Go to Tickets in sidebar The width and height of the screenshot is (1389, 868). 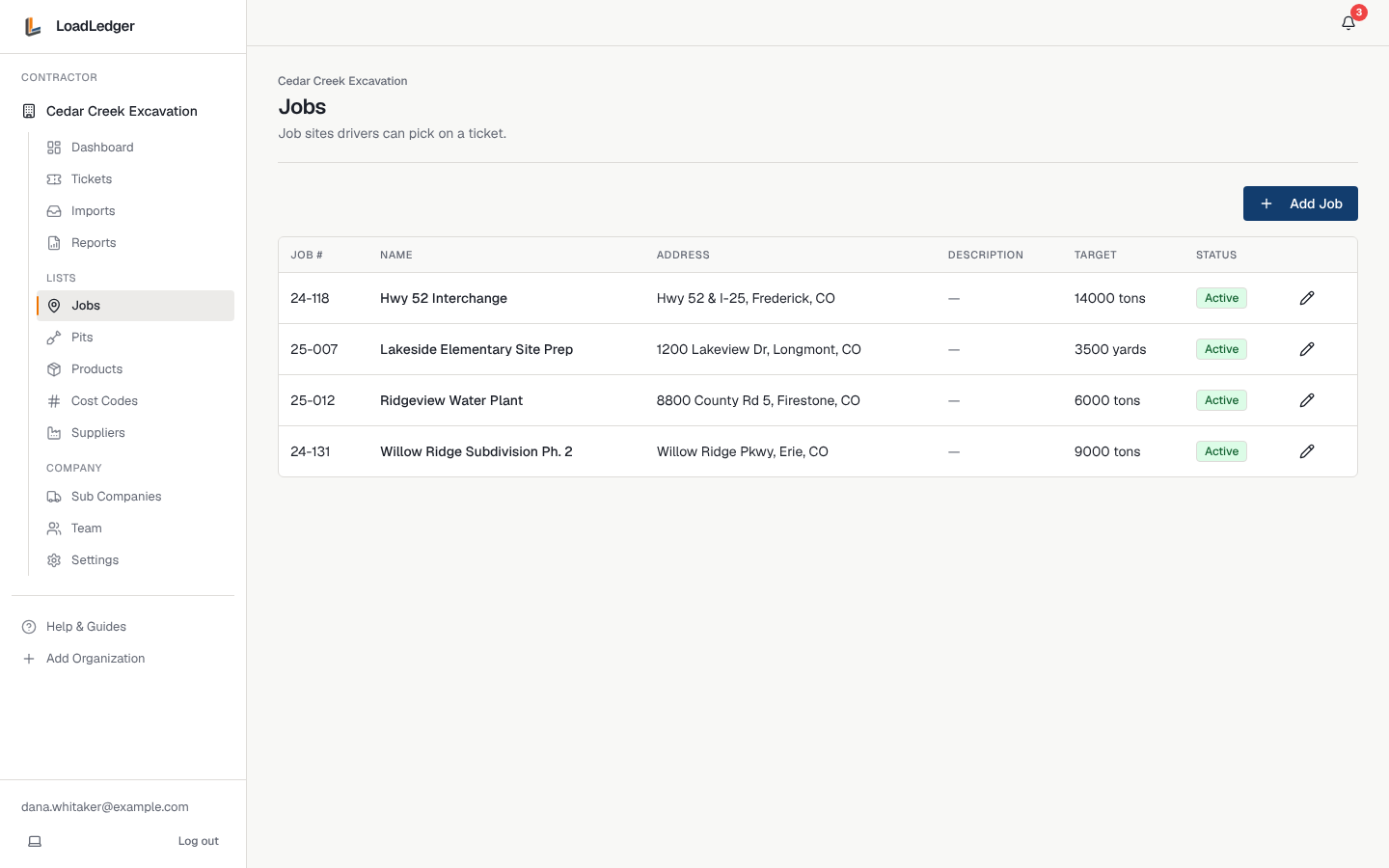pyautogui.click(x=135, y=179)
